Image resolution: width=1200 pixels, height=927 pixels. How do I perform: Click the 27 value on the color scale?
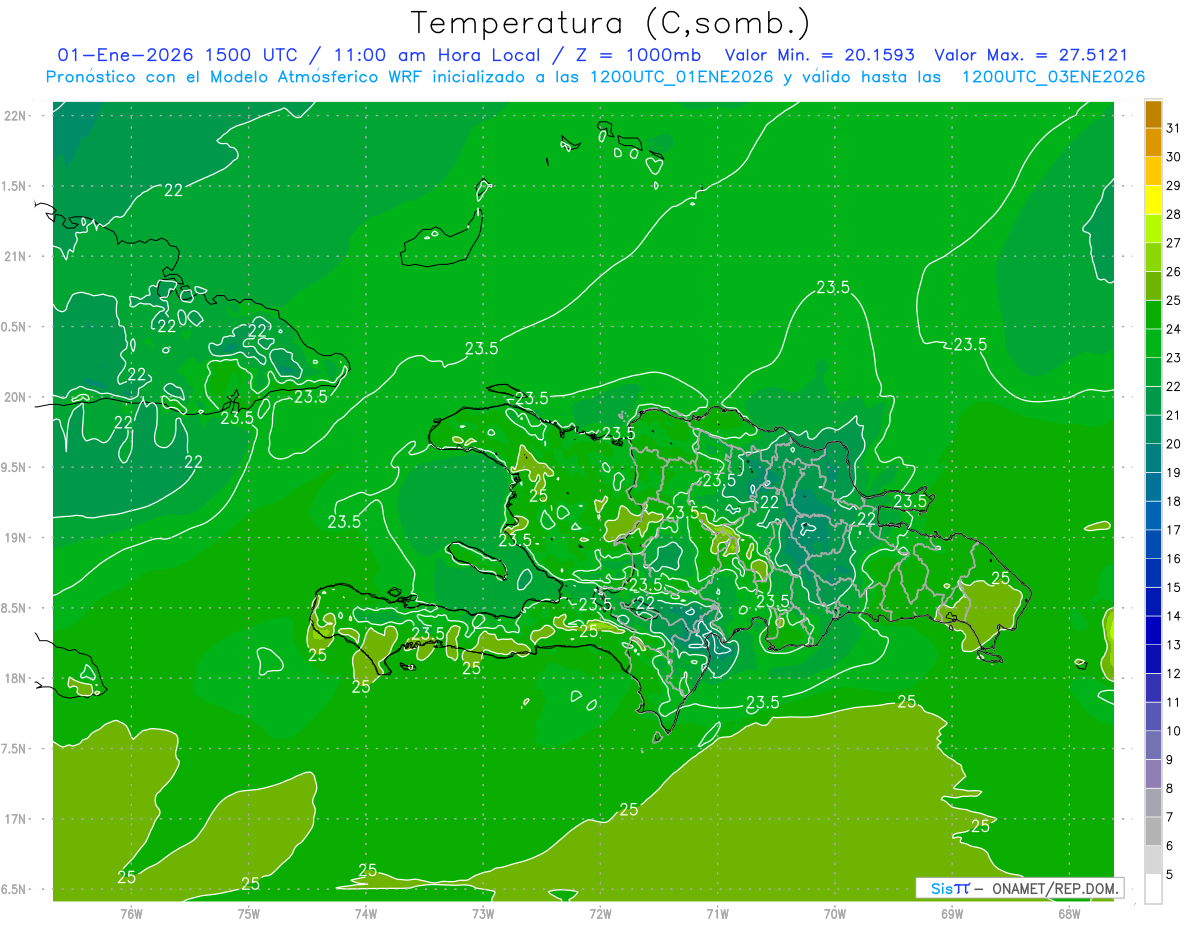[1174, 243]
